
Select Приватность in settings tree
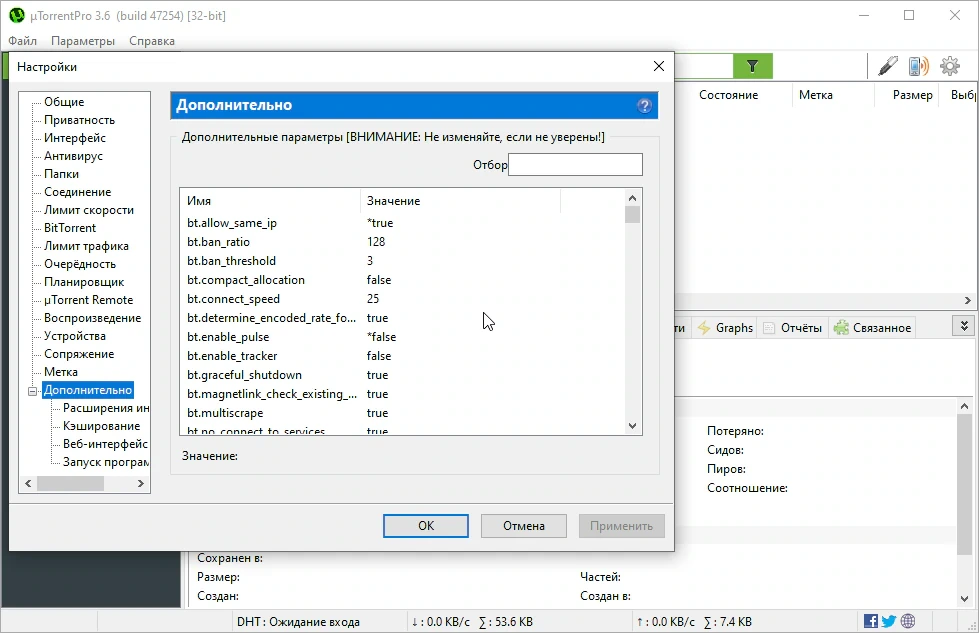pyautogui.click(x=79, y=120)
